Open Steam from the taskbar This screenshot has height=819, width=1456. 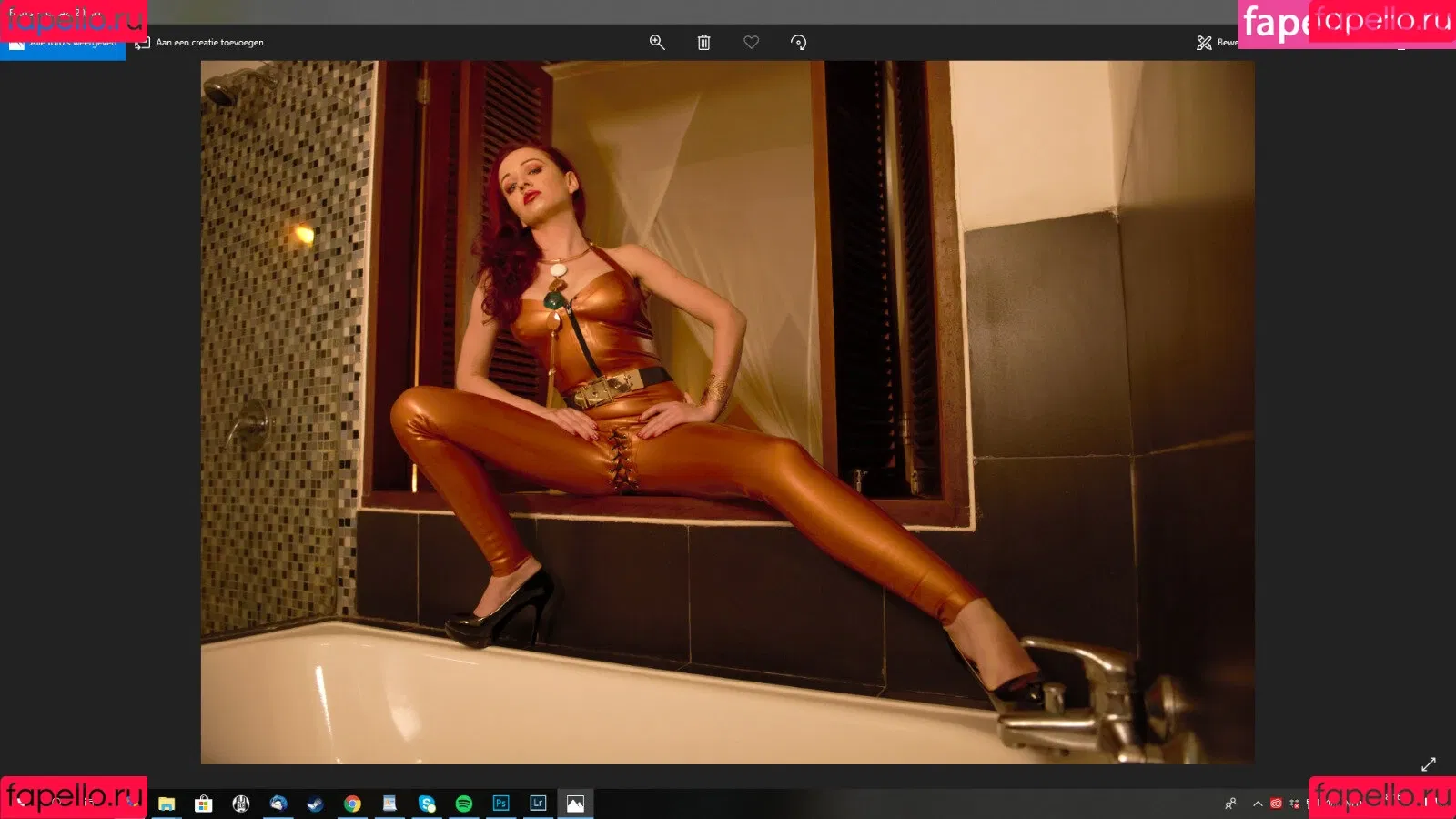315,804
